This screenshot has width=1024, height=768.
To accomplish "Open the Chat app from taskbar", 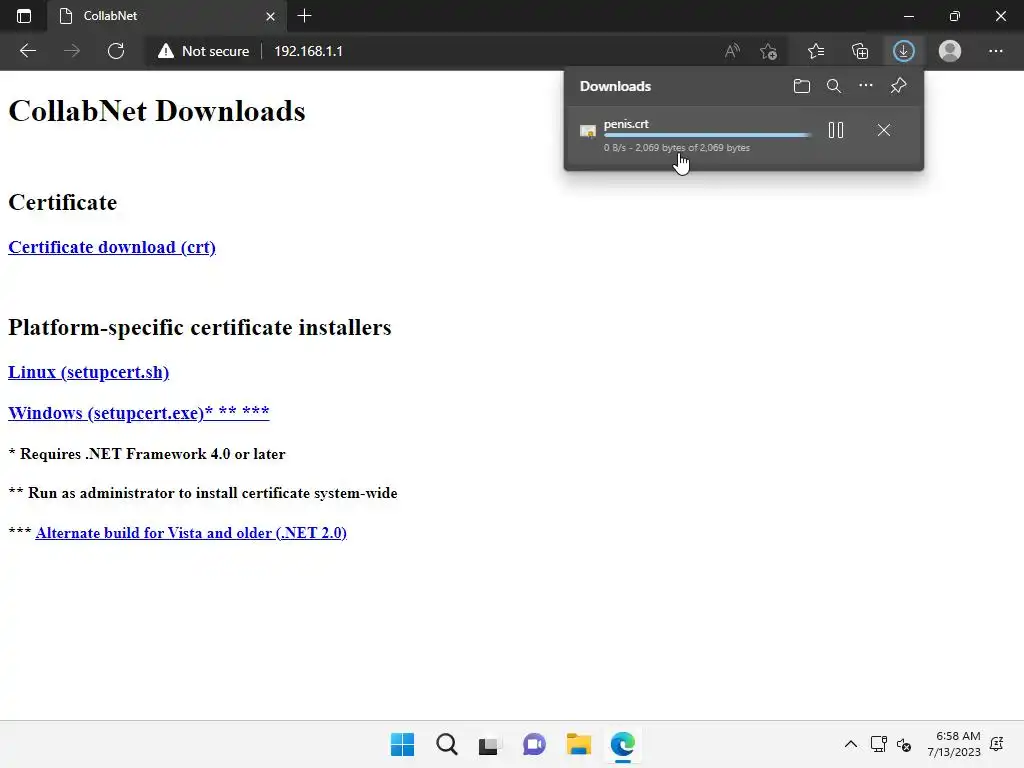I will click(534, 744).
